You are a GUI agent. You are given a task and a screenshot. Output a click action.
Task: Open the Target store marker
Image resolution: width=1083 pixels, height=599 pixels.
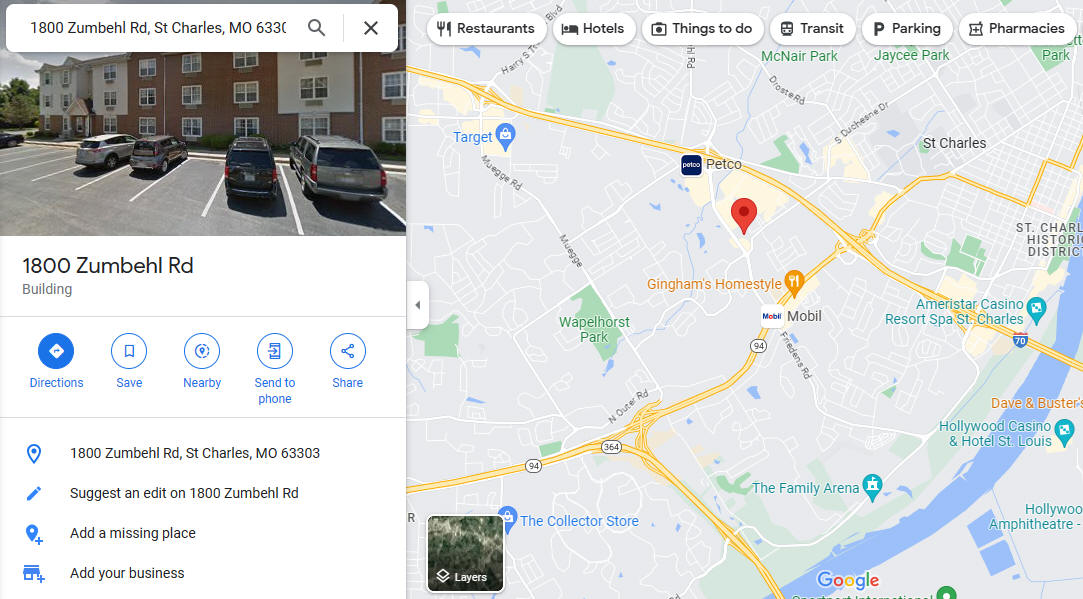click(x=506, y=137)
